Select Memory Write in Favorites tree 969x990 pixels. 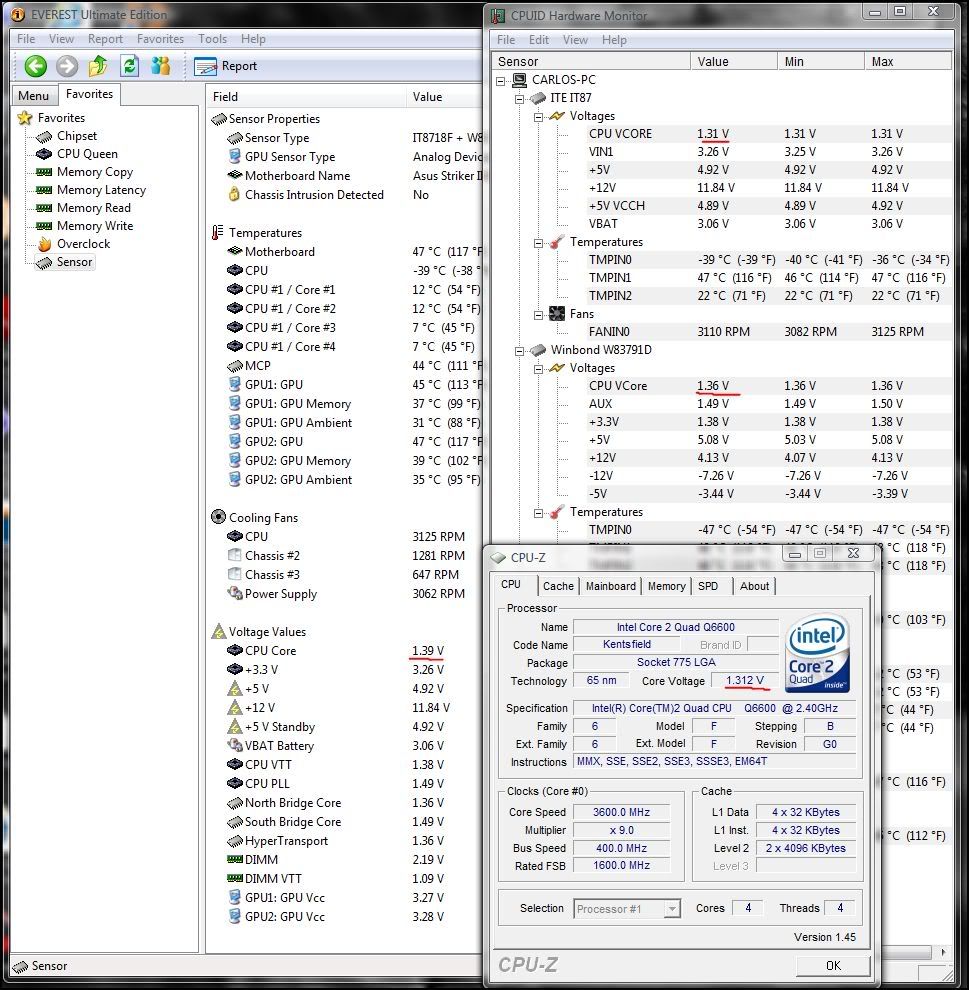tap(95, 225)
